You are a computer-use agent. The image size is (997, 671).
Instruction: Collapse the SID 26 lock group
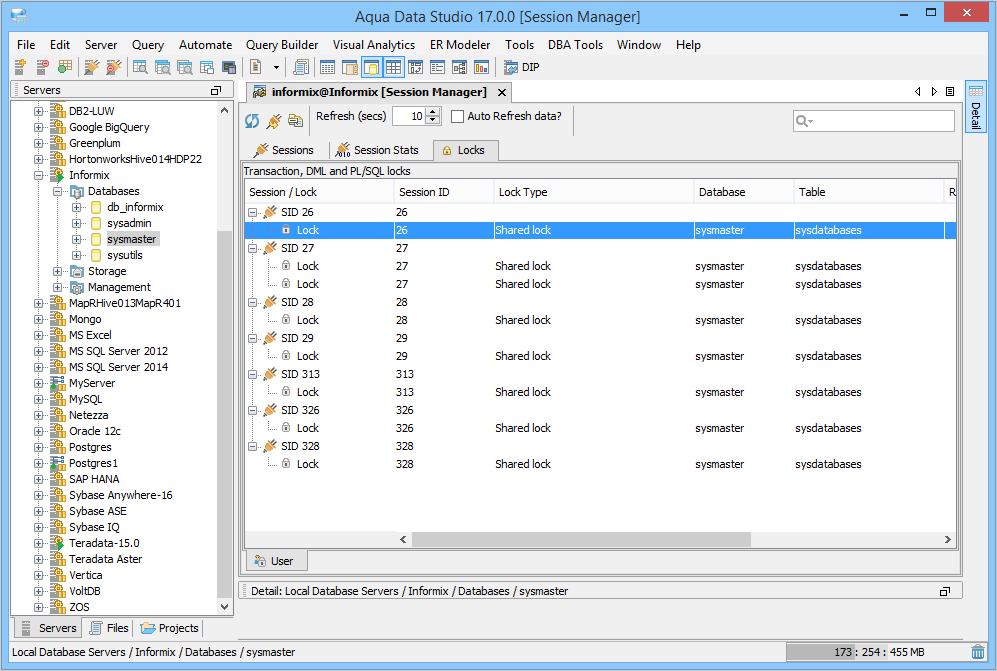[x=252, y=212]
